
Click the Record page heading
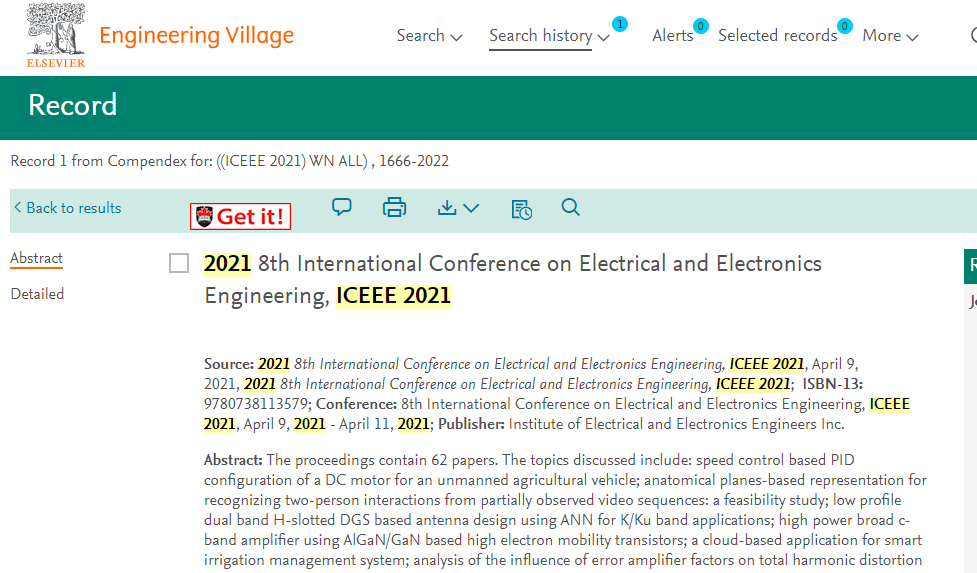72,105
